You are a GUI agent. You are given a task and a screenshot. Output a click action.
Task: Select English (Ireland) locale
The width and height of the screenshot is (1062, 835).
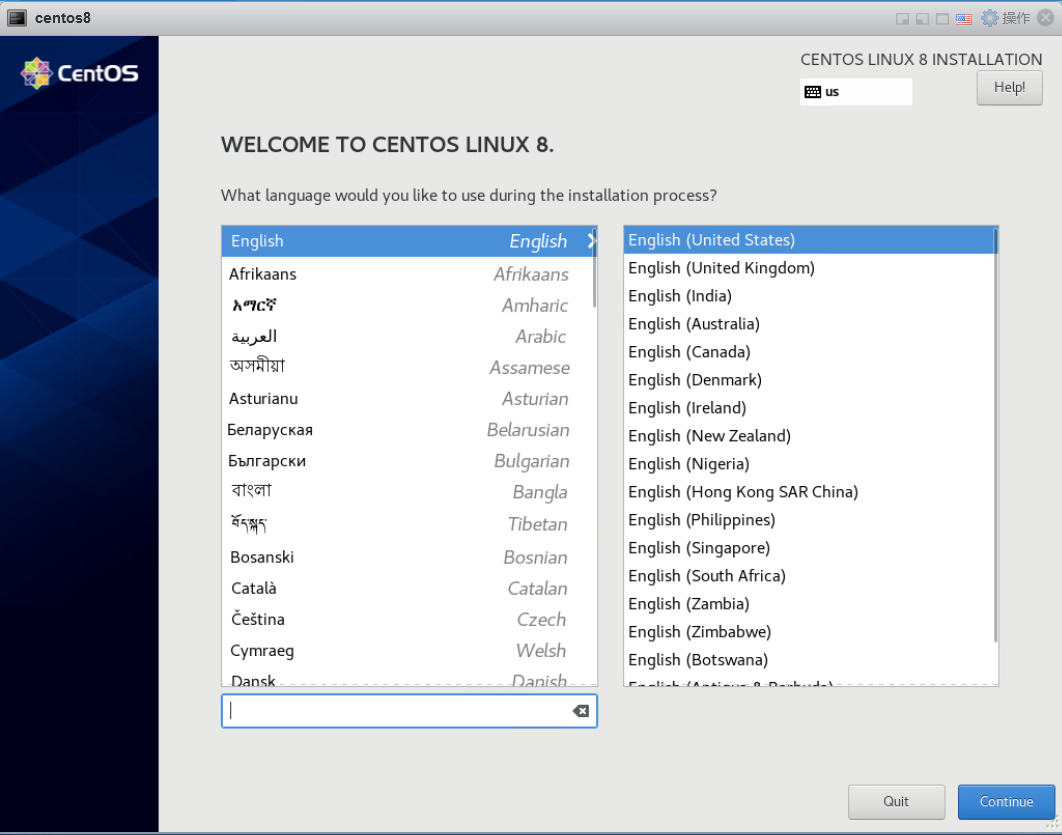tap(809, 408)
